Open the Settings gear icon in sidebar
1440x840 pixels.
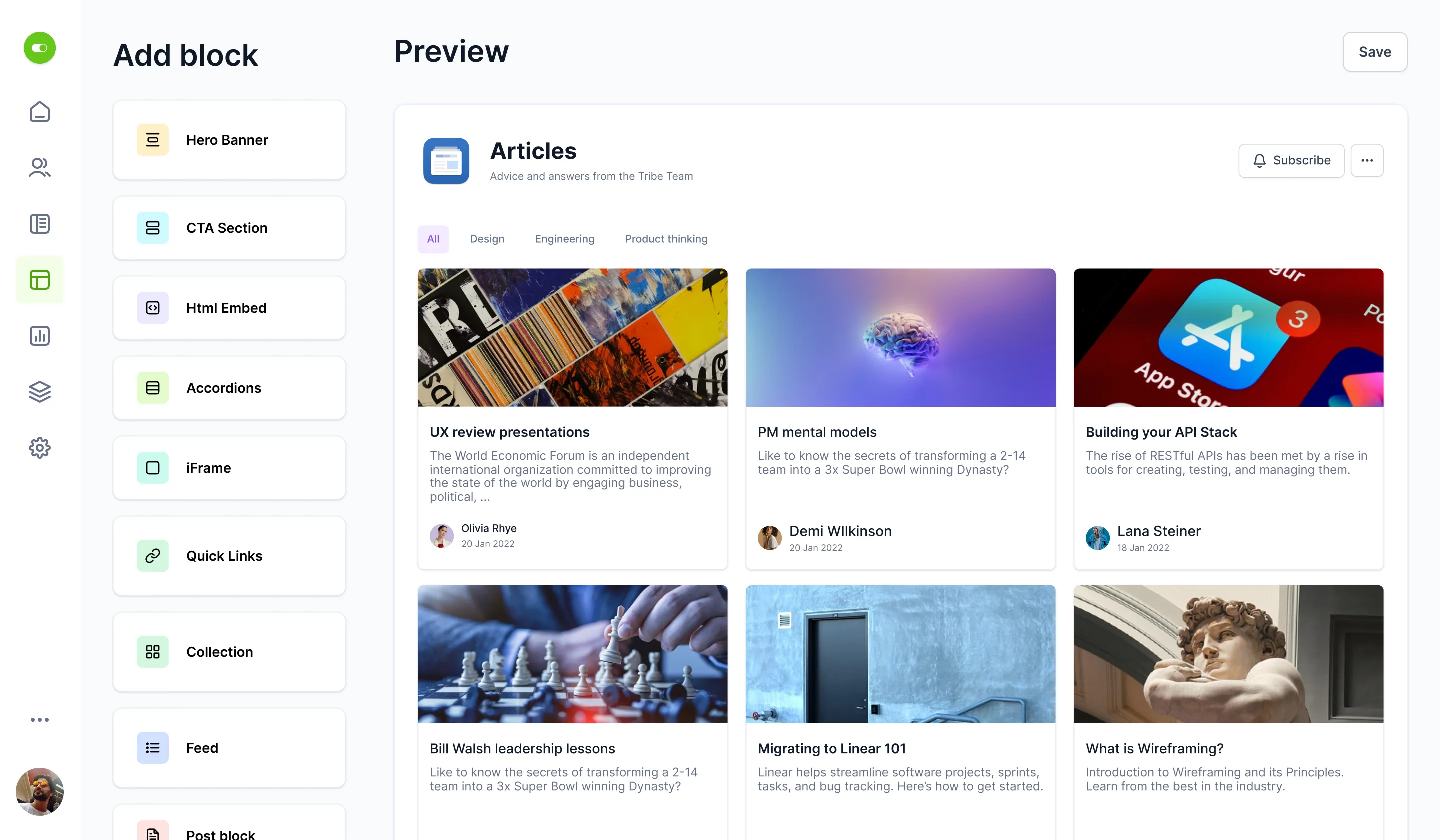tap(40, 448)
